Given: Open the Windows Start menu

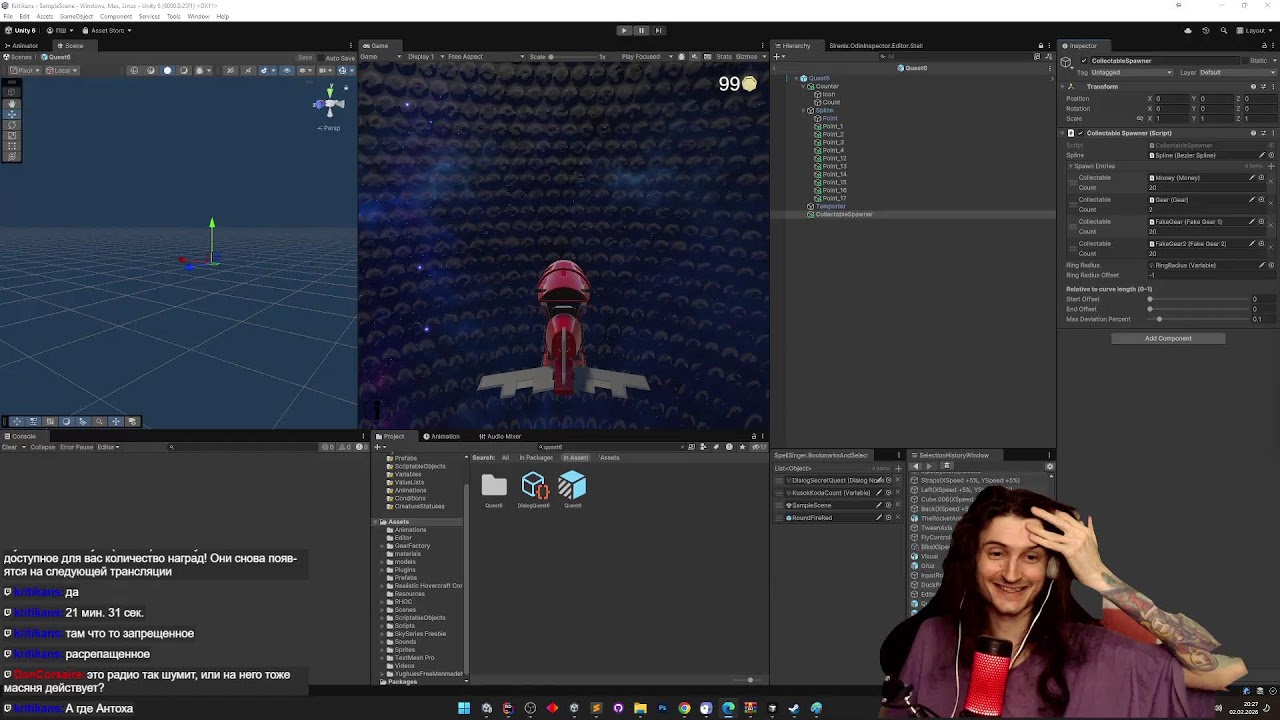Looking at the screenshot, I should pos(464,708).
